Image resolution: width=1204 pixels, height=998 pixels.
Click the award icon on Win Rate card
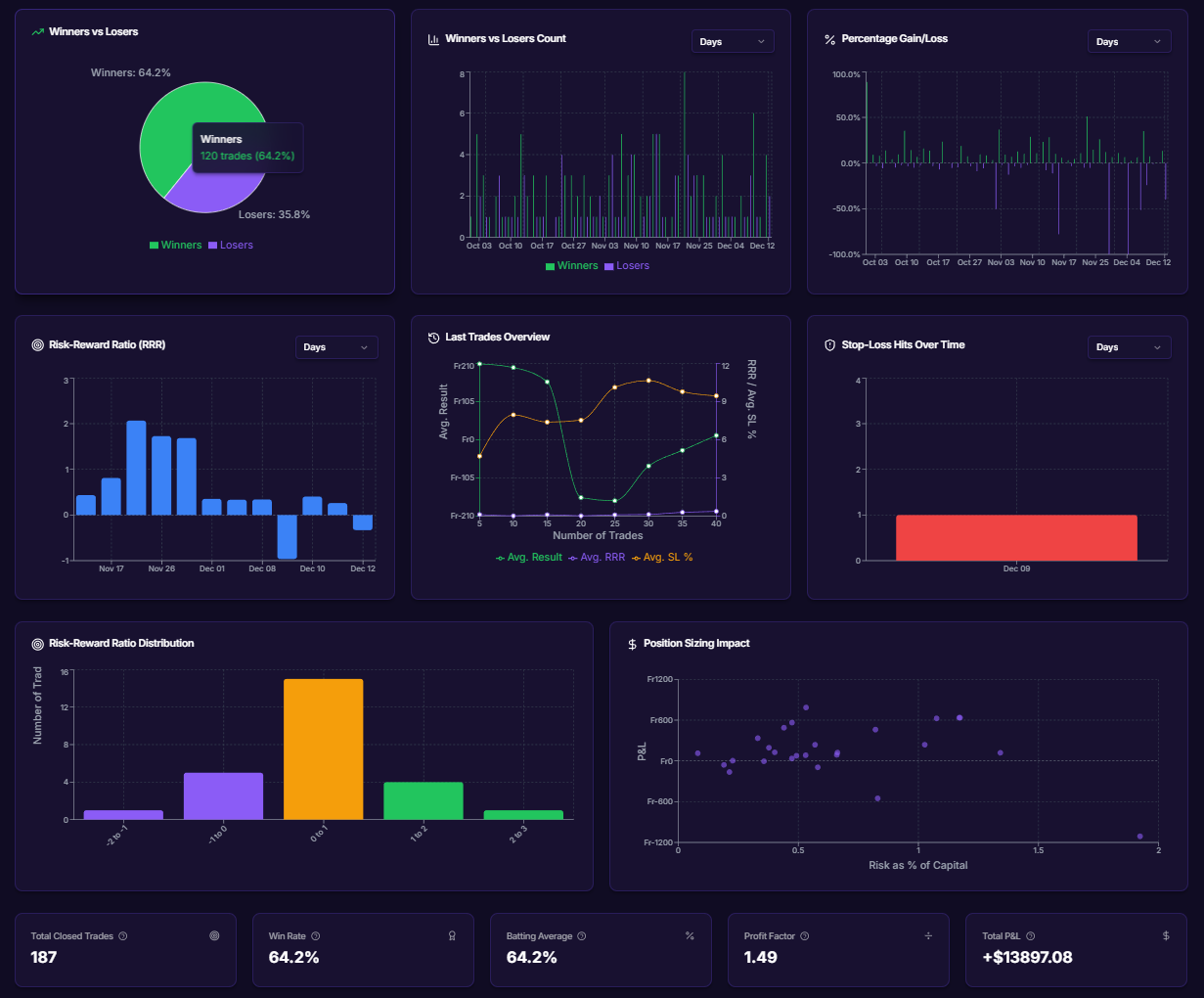click(452, 936)
